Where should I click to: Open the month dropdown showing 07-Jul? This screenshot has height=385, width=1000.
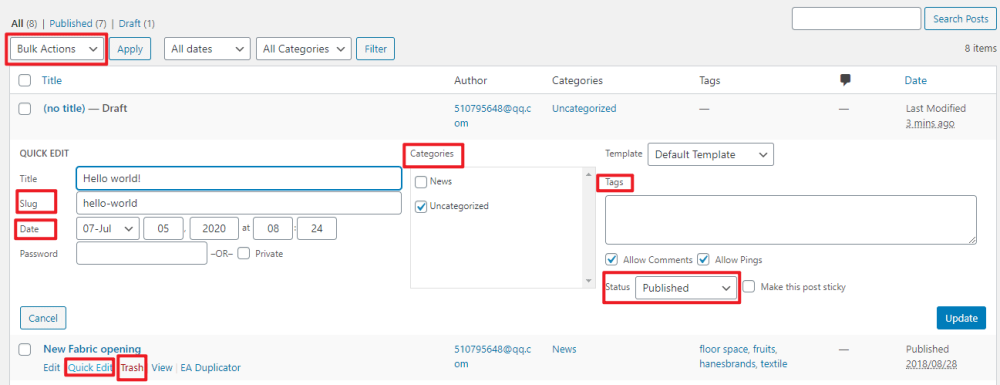[108, 229]
